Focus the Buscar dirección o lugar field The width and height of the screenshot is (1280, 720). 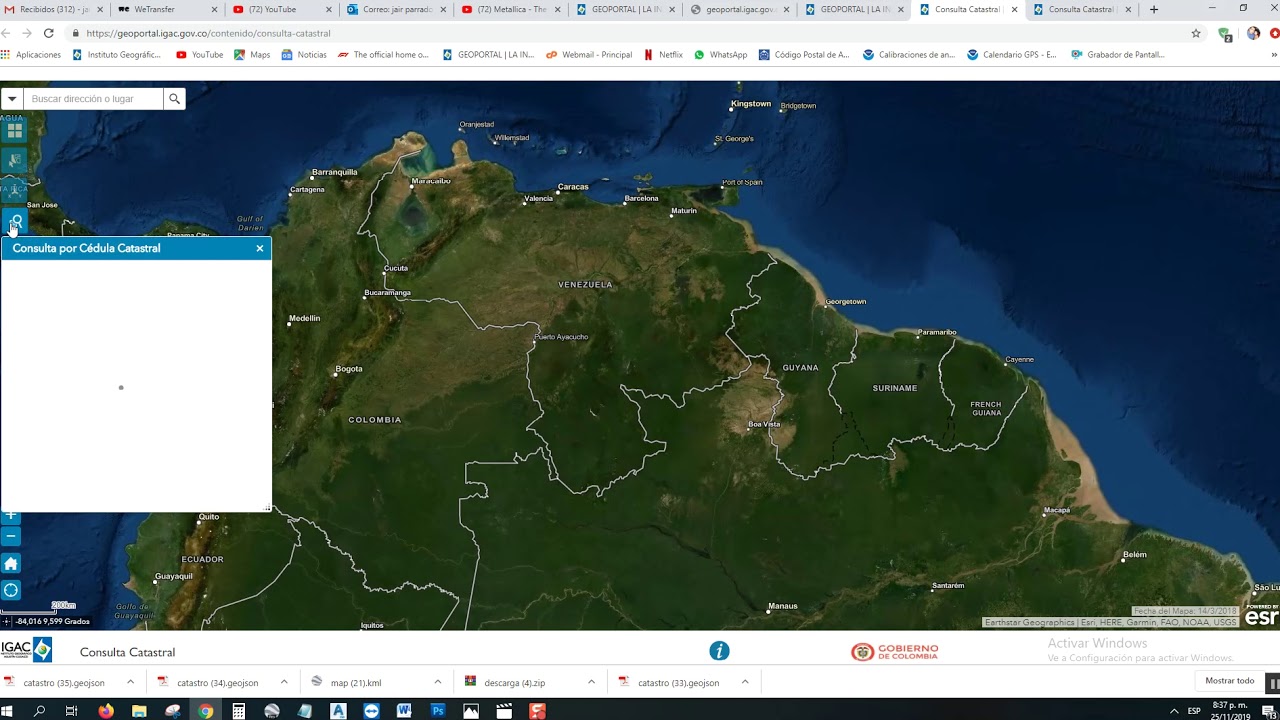93,99
